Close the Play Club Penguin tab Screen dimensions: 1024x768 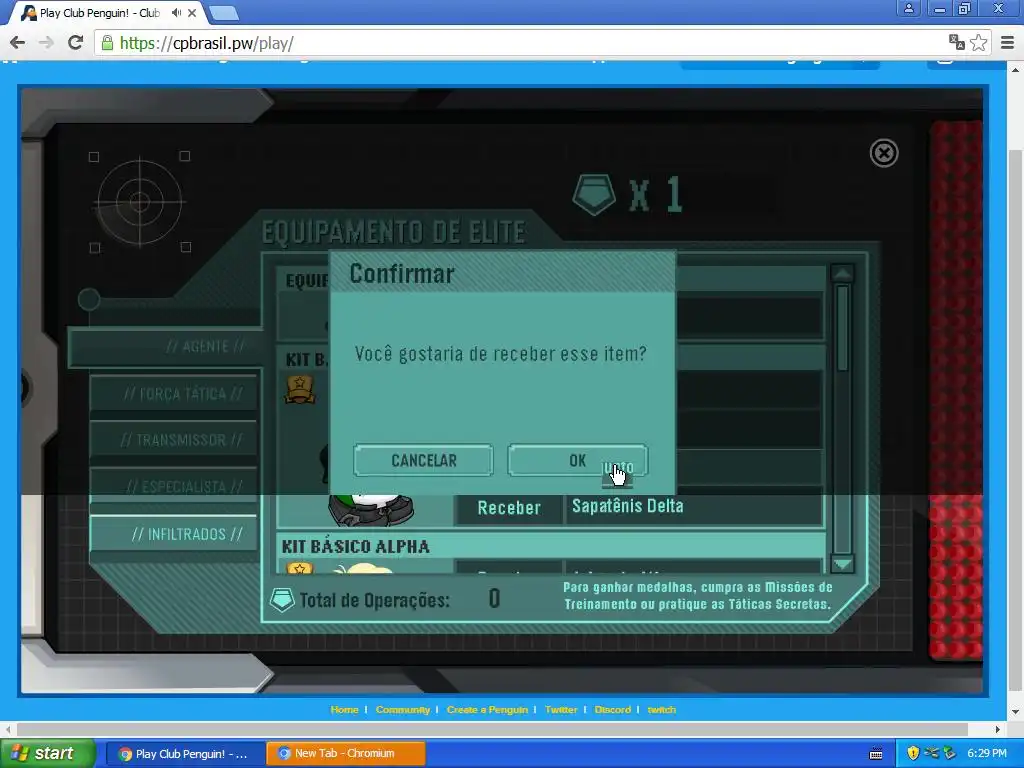(192, 12)
